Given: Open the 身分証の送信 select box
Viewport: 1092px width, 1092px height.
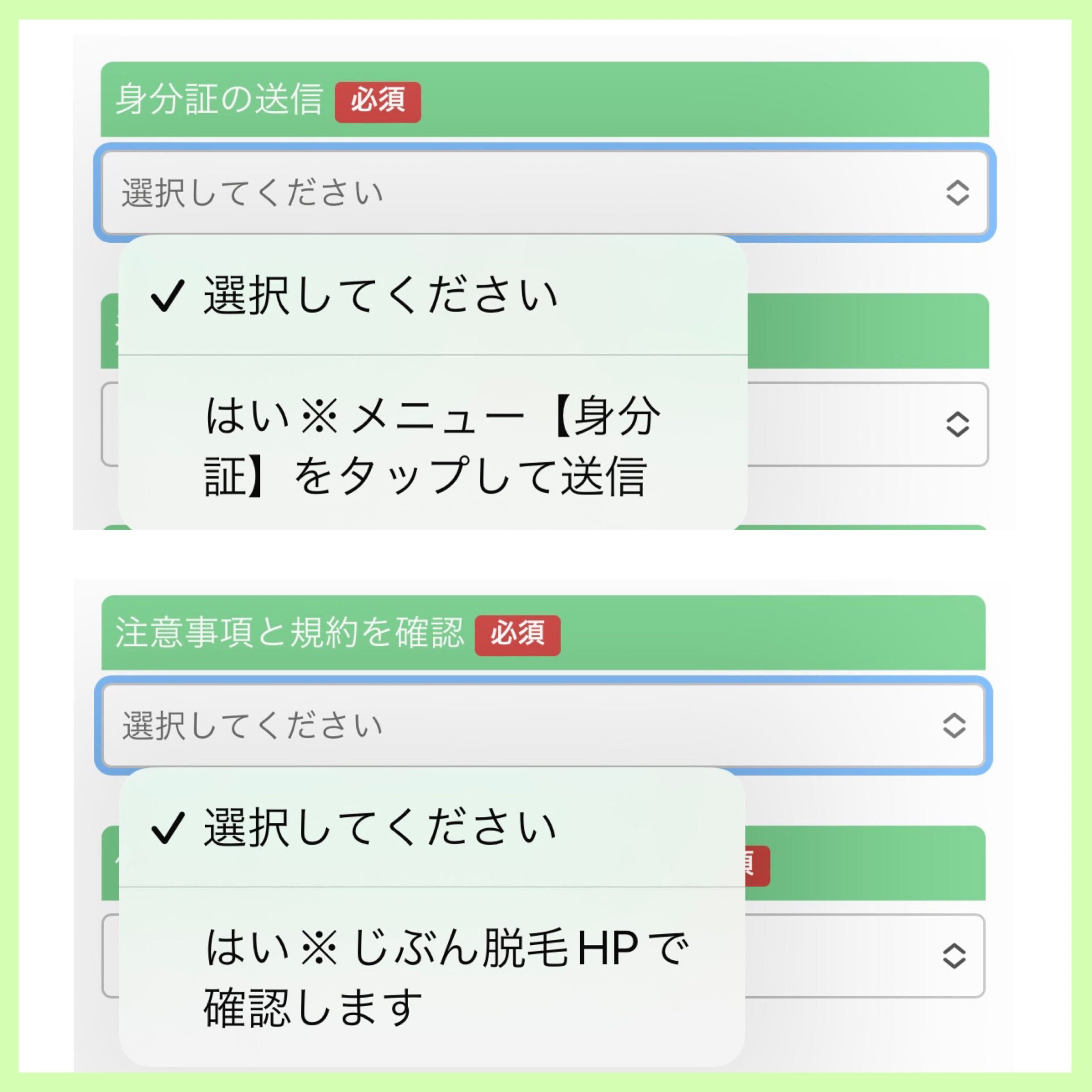Looking at the screenshot, I should pos(509,193).
